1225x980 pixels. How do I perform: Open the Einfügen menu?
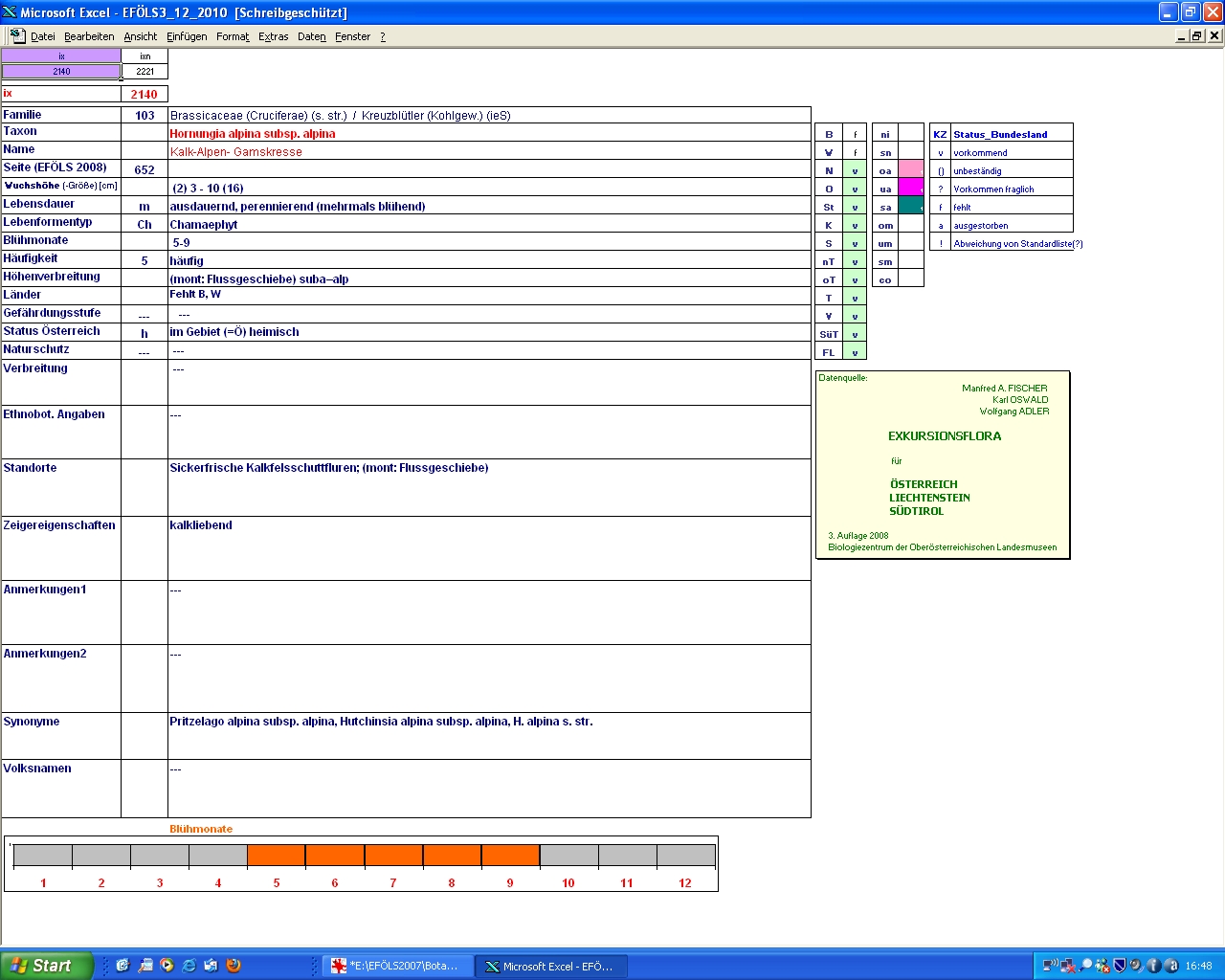click(187, 36)
